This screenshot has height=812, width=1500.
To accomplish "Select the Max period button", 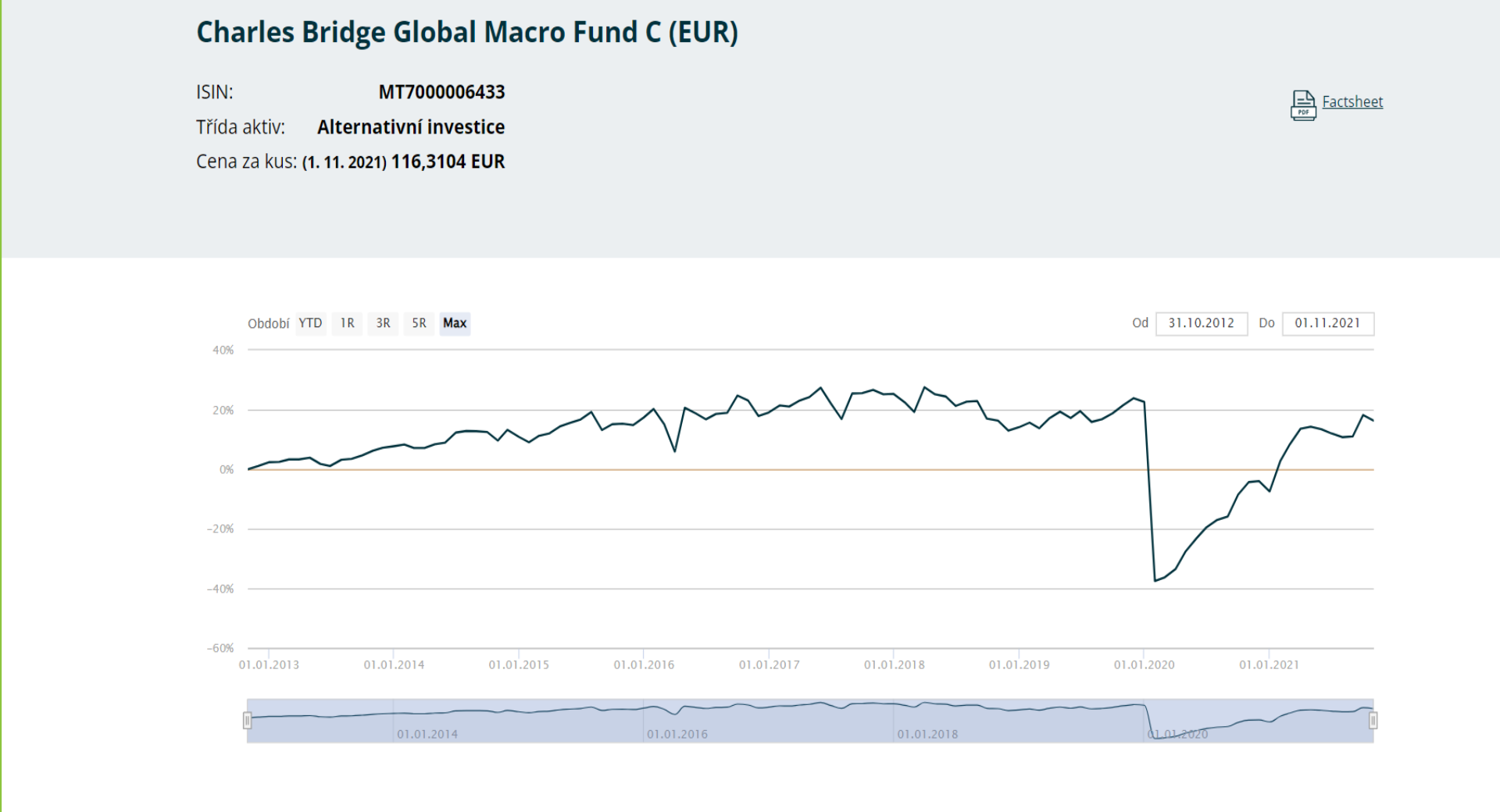I will pyautogui.click(x=455, y=323).
